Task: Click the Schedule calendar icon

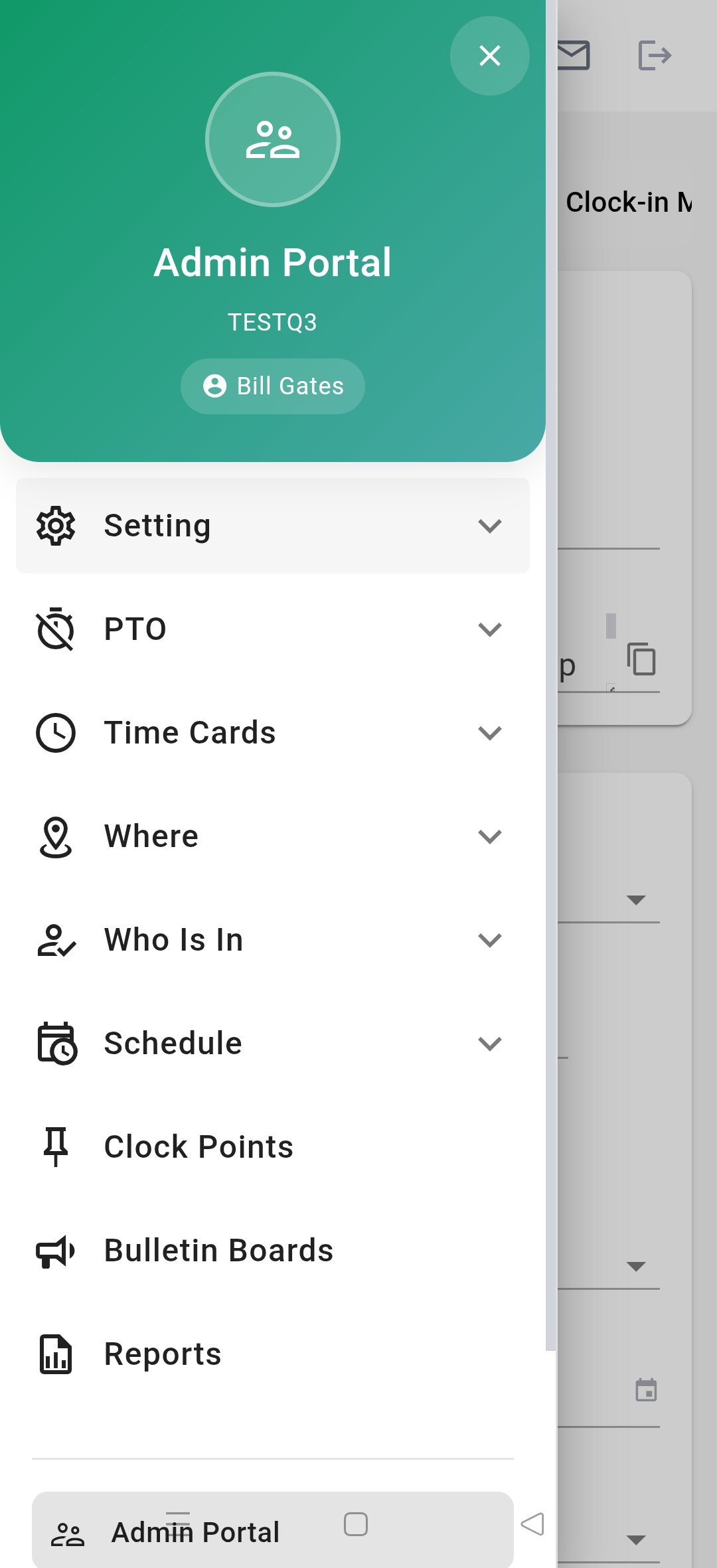Action: 56,1044
